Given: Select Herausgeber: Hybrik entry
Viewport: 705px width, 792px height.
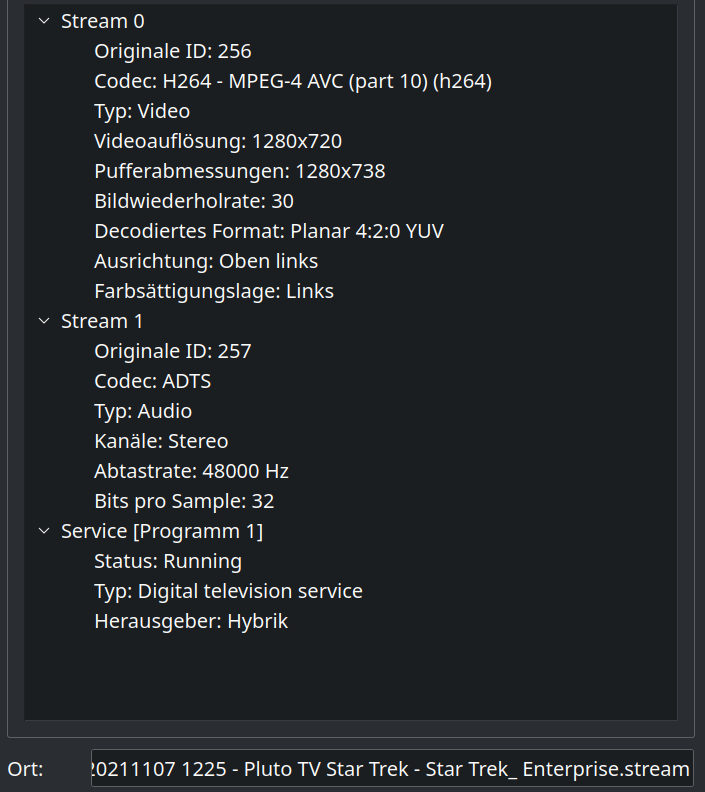Looking at the screenshot, I should (191, 621).
